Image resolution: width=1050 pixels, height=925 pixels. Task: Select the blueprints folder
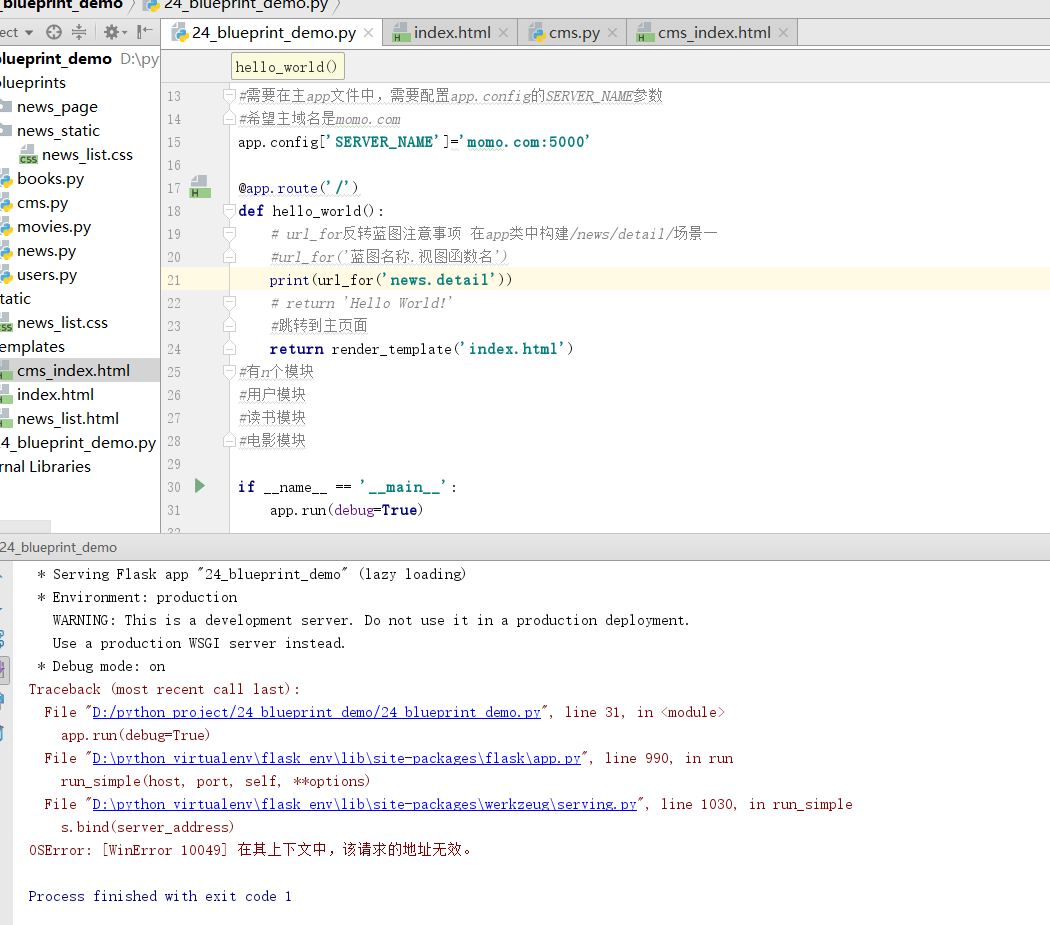pos(33,83)
